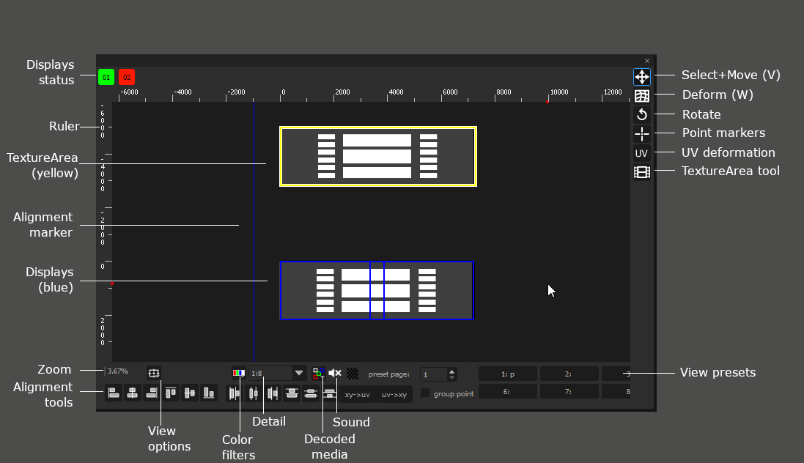Open the view options icon
The height and width of the screenshot is (463, 804).
click(154, 373)
